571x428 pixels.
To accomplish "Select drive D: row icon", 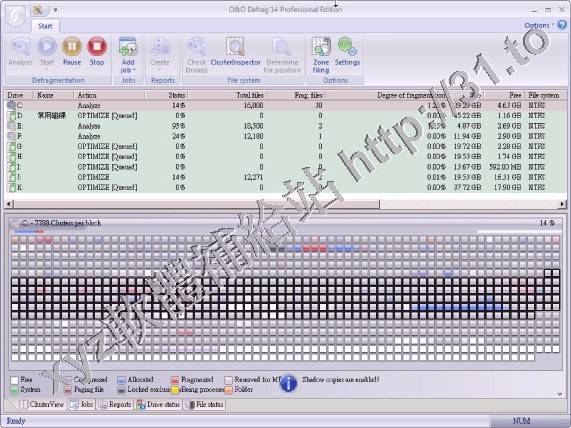I will (12, 116).
